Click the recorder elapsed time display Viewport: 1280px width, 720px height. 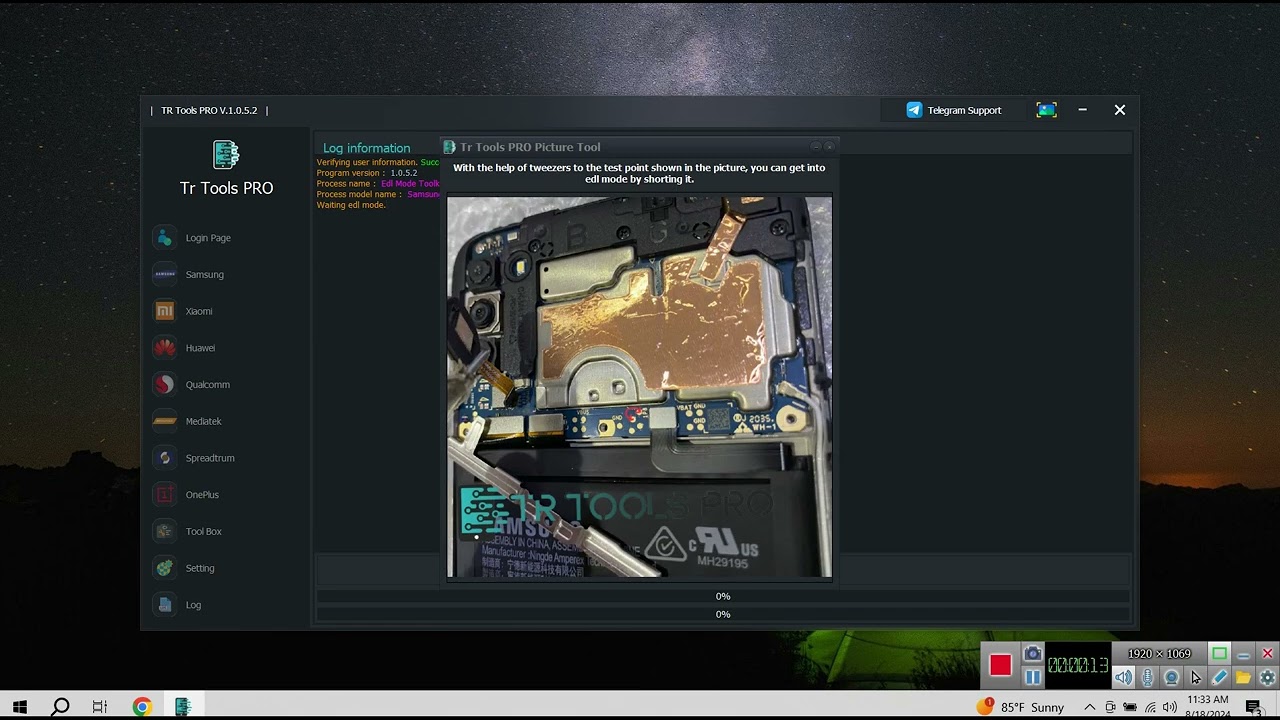click(1078, 666)
